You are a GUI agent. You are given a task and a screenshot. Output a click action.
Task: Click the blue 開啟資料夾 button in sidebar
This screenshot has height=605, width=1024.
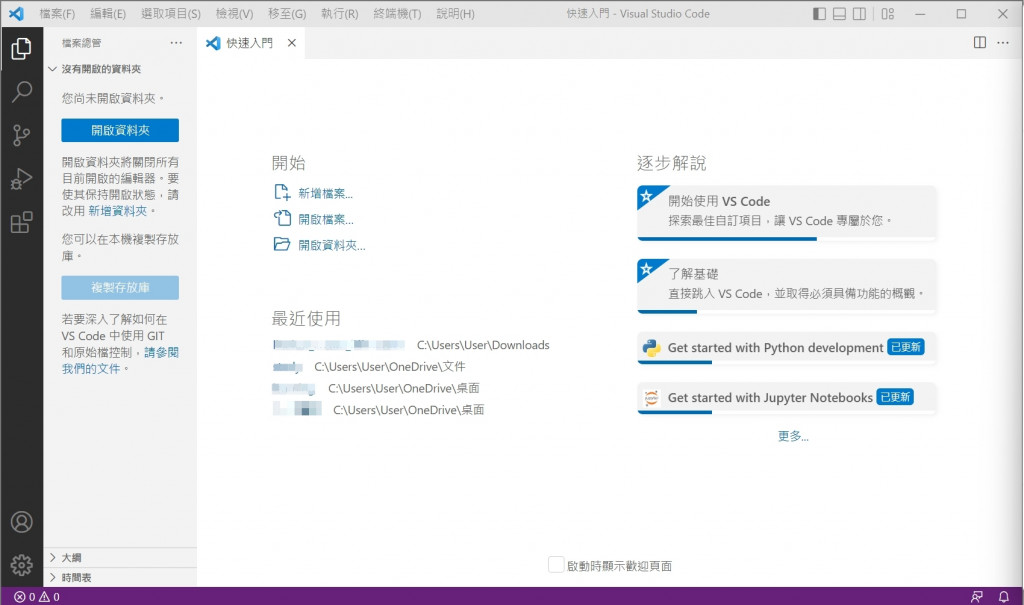point(120,130)
